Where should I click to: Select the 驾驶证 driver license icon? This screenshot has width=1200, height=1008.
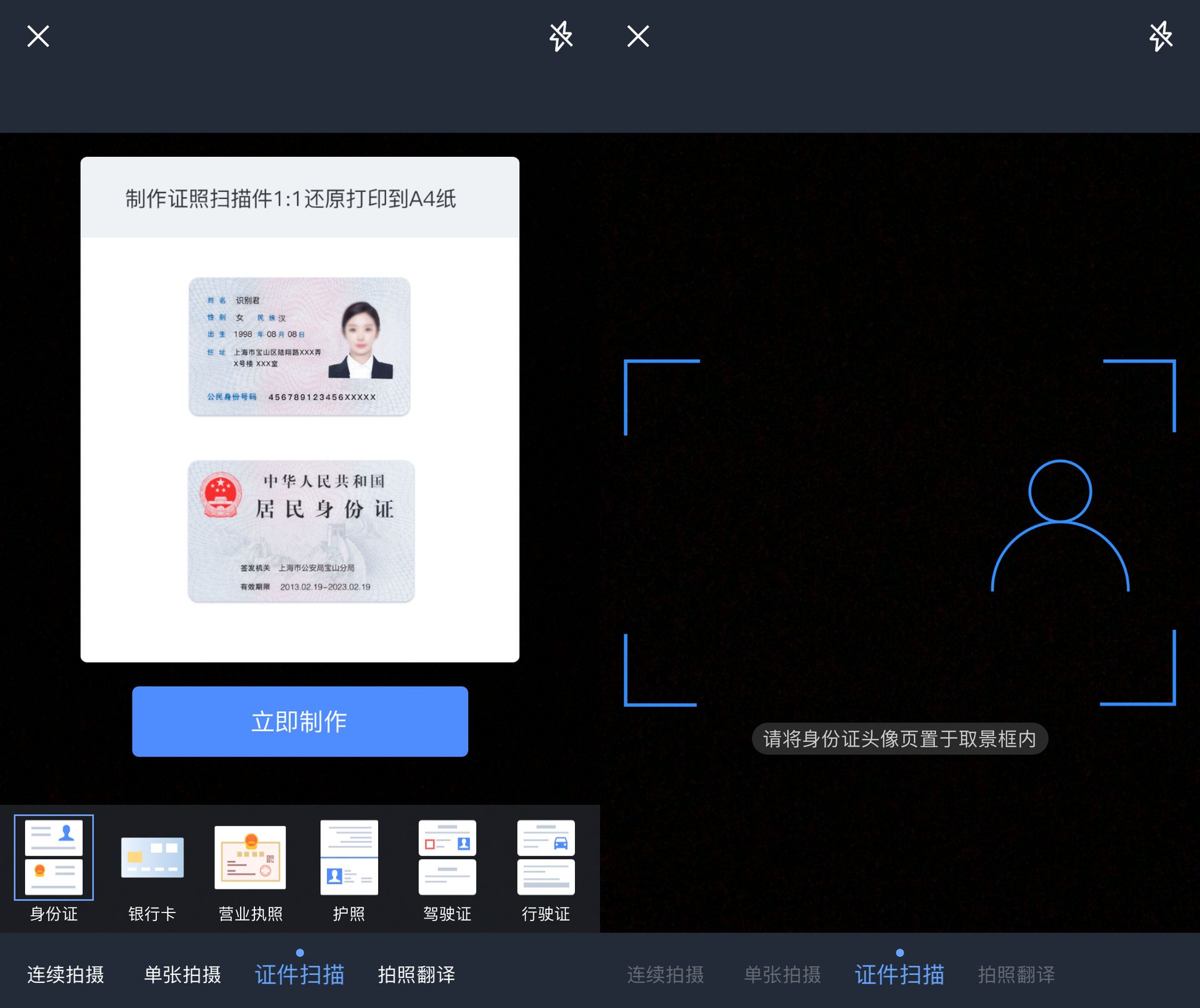click(447, 857)
